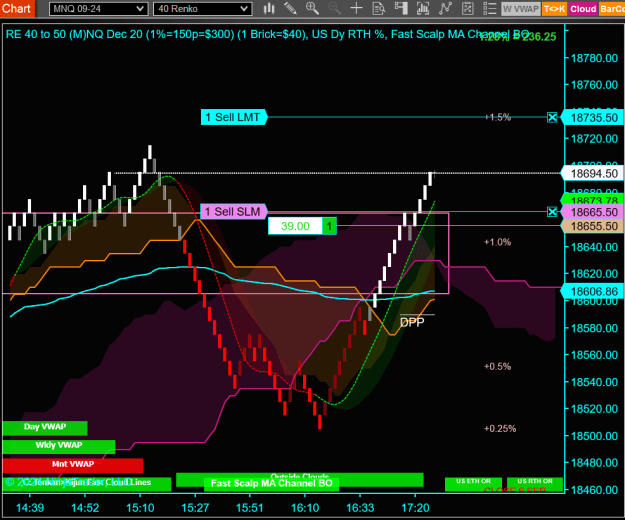Click the US RTH OR button
This screenshot has height=520, width=625.
click(535, 484)
